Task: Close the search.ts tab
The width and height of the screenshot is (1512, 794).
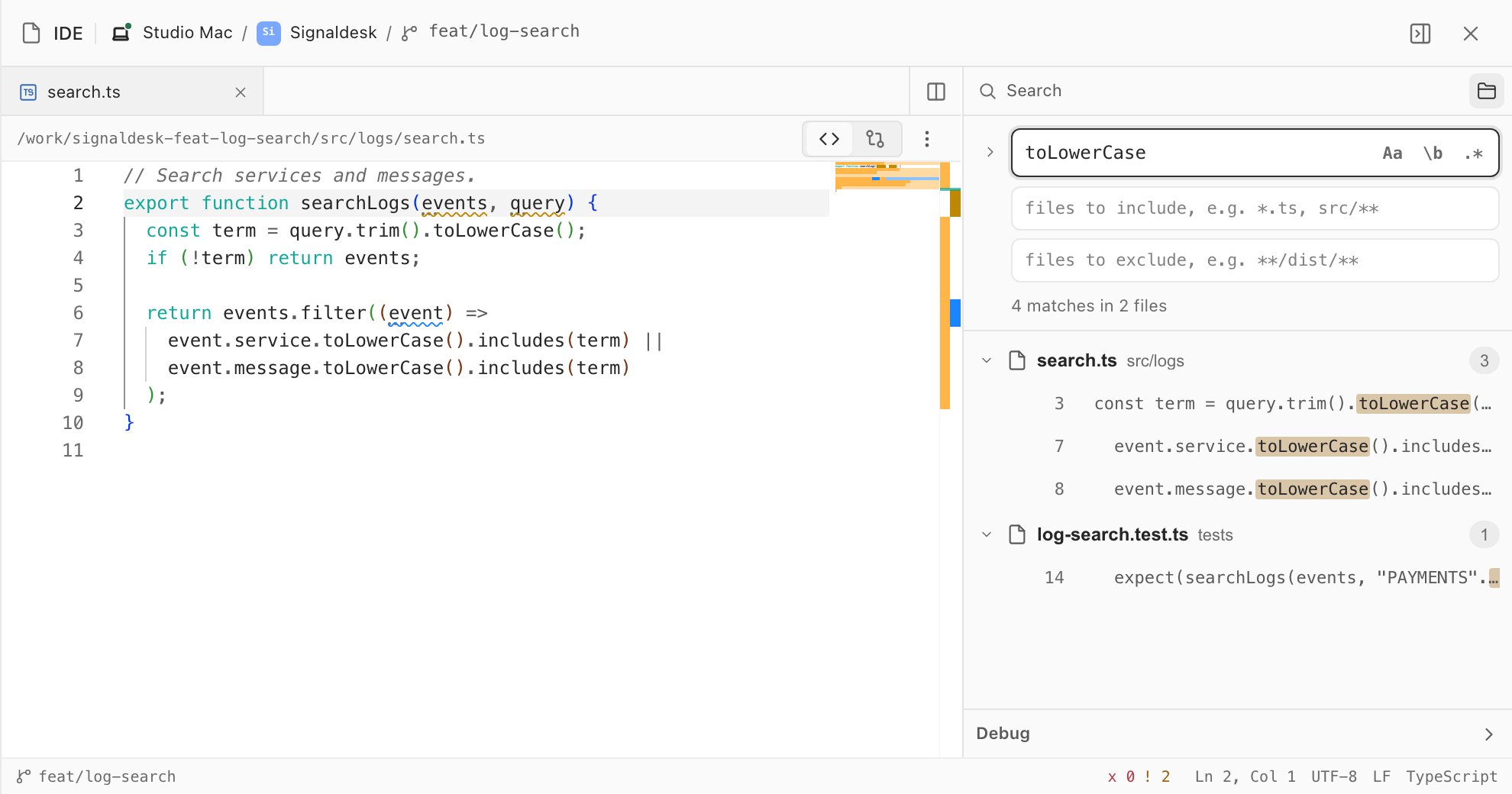Action: 241,92
